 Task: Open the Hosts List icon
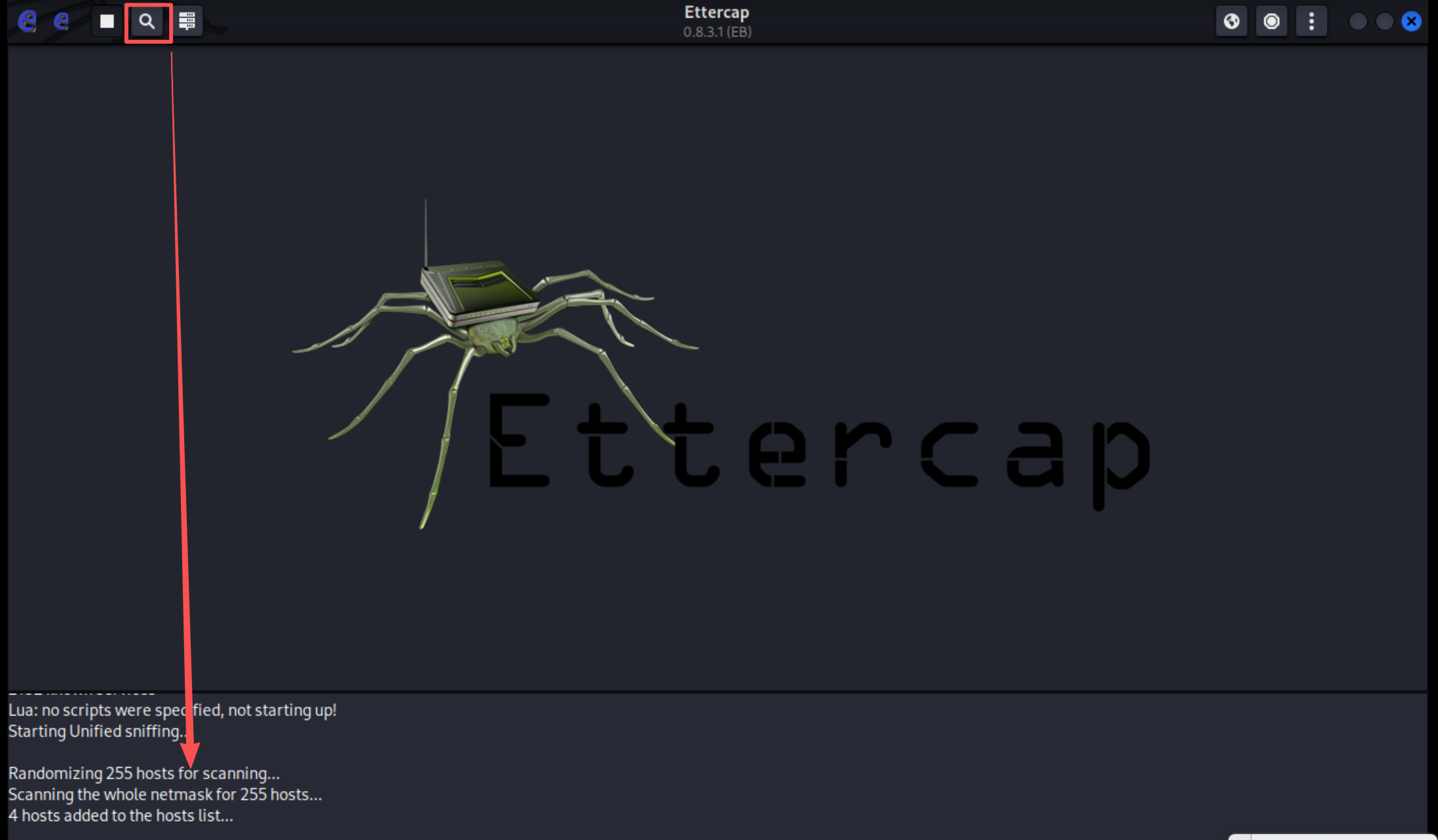click(187, 22)
